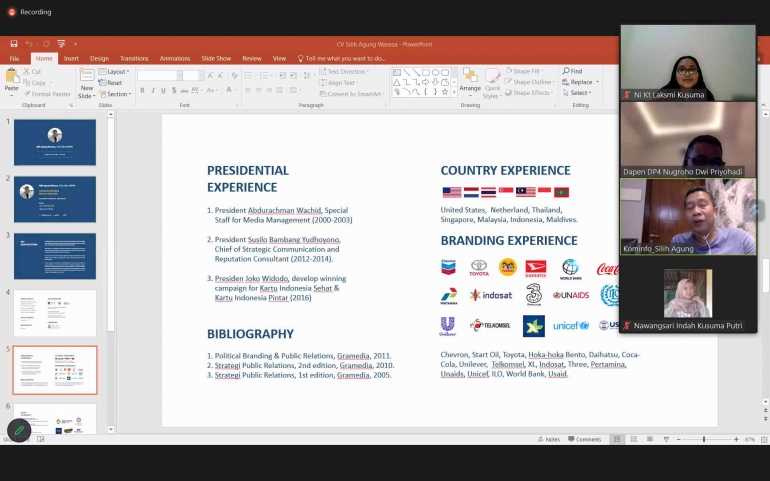Click the Convert to SmartArt button
Image resolution: width=770 pixels, height=481 pixels.
pos(351,94)
